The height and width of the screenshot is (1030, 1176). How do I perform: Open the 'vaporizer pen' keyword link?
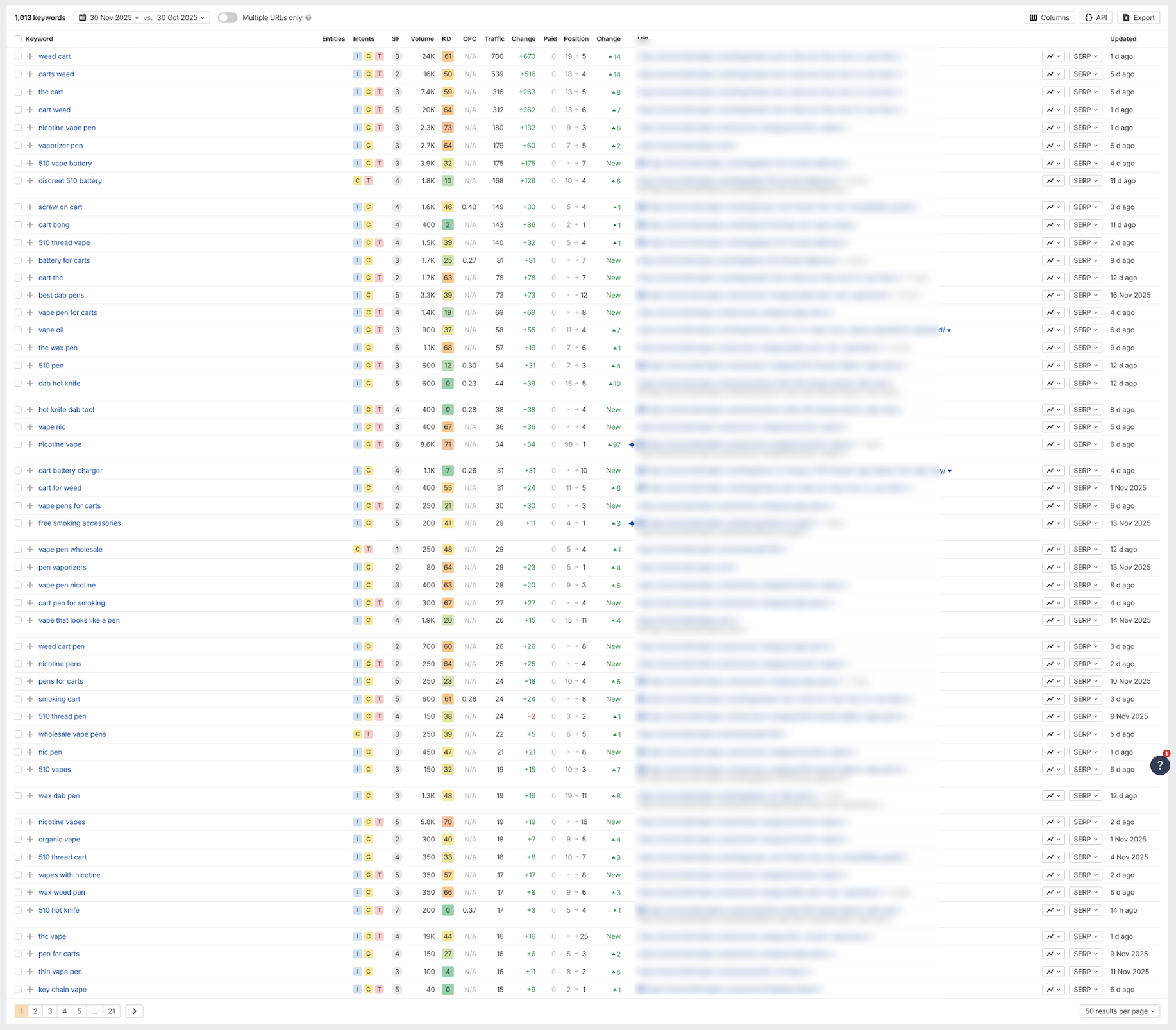[60, 146]
